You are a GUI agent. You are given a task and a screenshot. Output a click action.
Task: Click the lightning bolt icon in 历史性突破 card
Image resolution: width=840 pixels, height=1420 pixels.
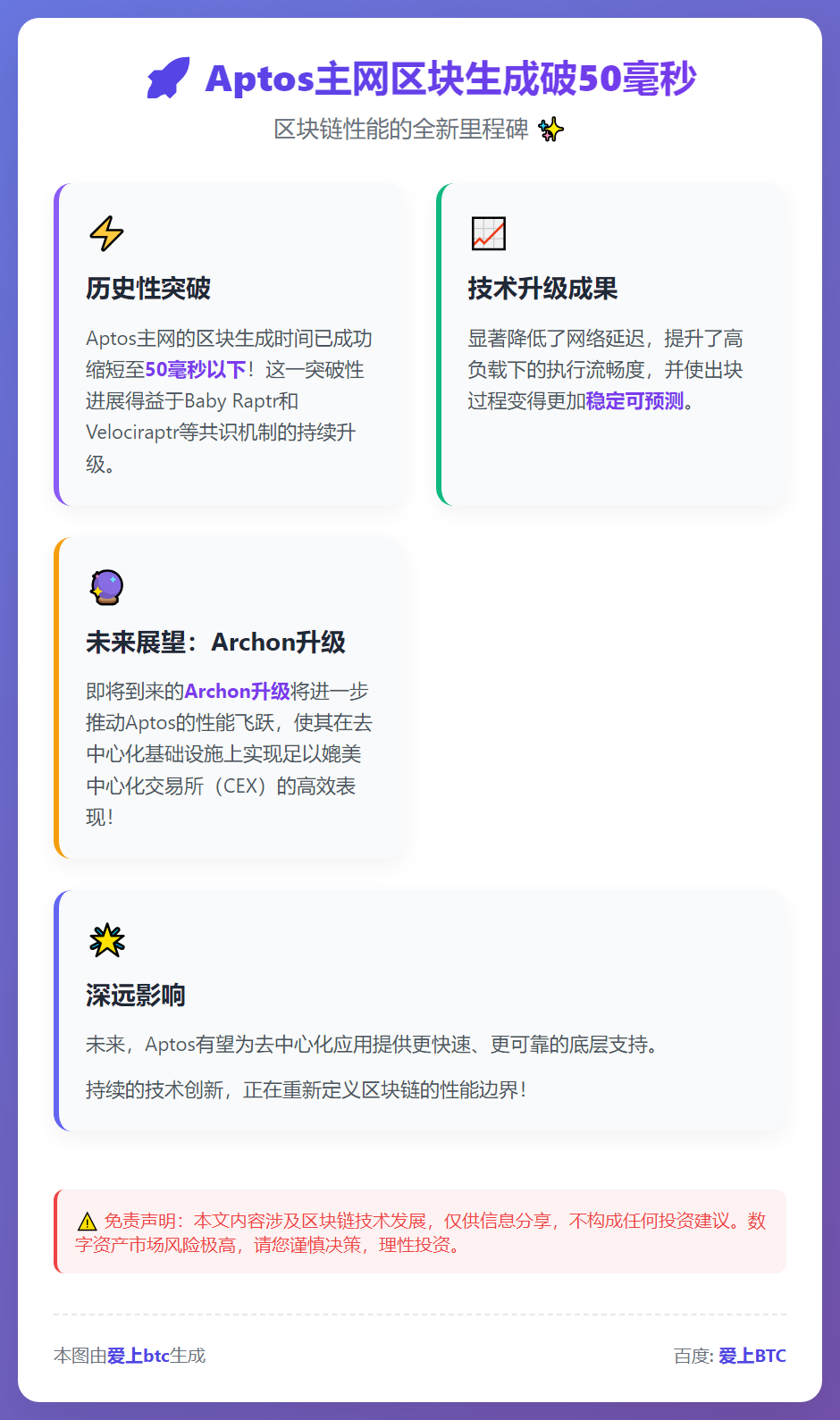106,233
